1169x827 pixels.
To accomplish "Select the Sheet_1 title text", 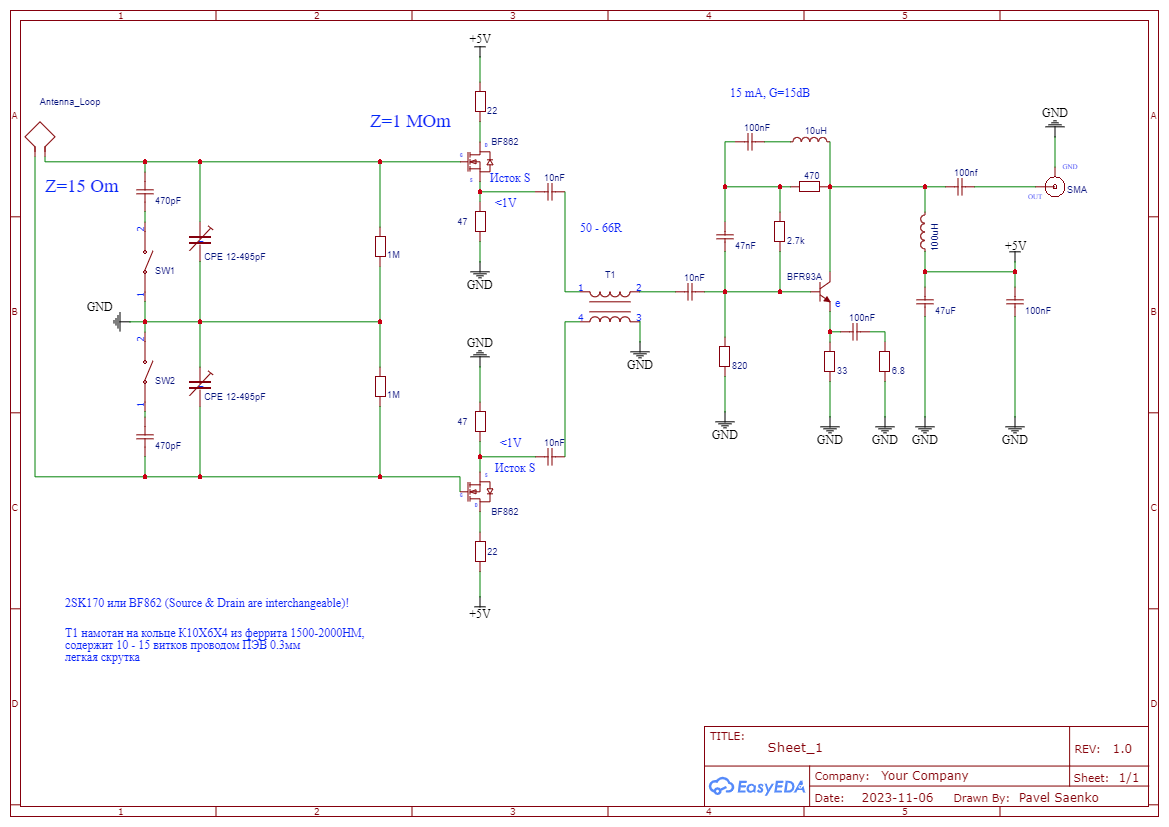I will coord(794,747).
